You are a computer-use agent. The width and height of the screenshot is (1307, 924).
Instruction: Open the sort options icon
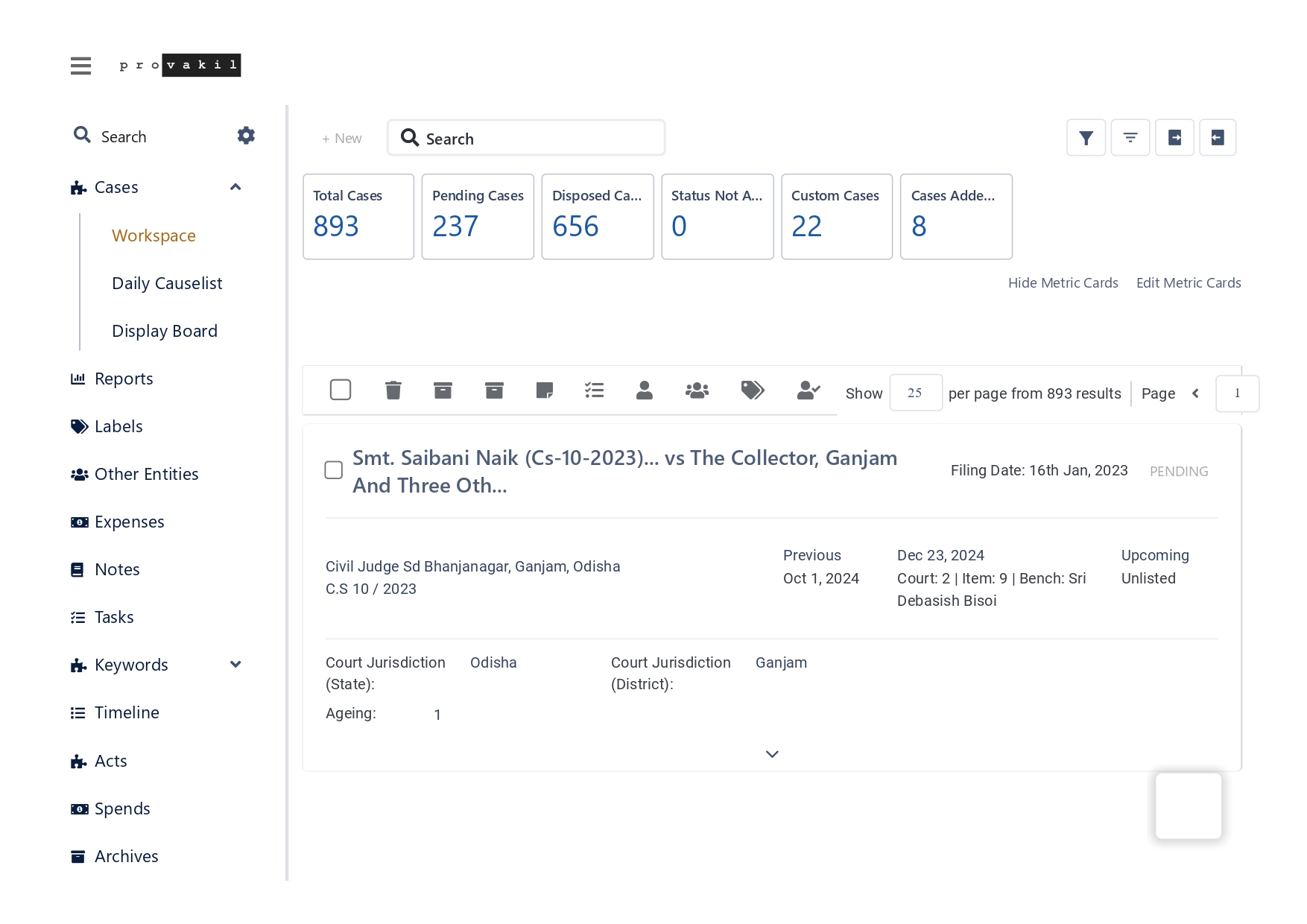[1130, 138]
